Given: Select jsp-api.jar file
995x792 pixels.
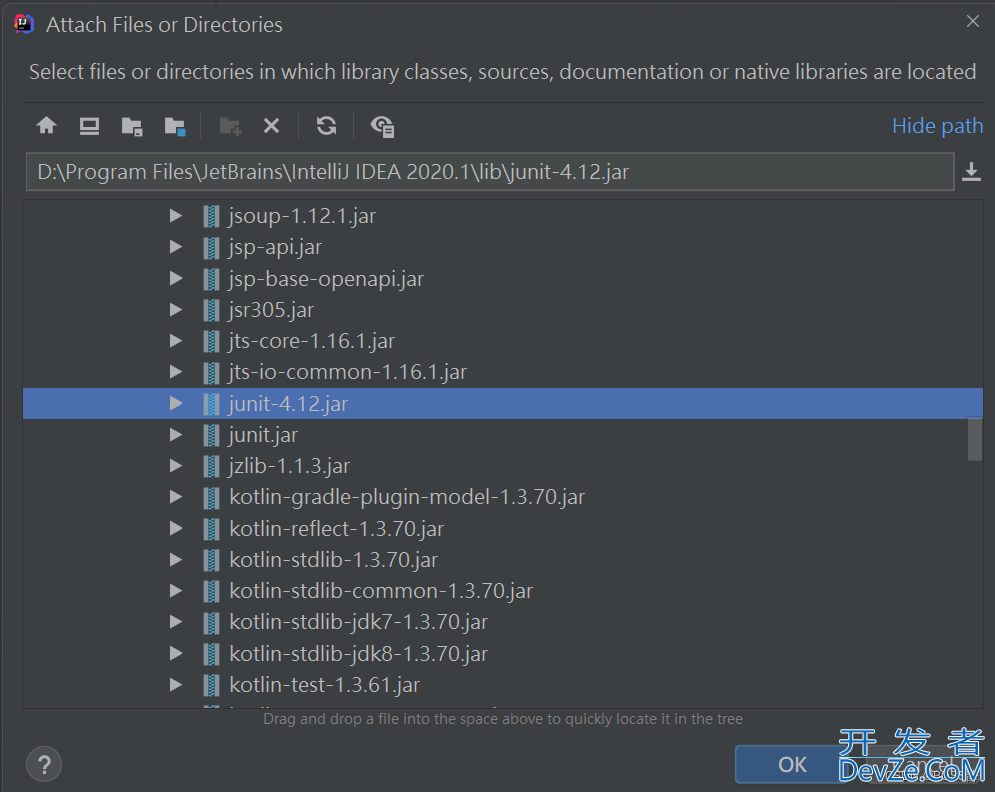Looking at the screenshot, I should [275, 247].
